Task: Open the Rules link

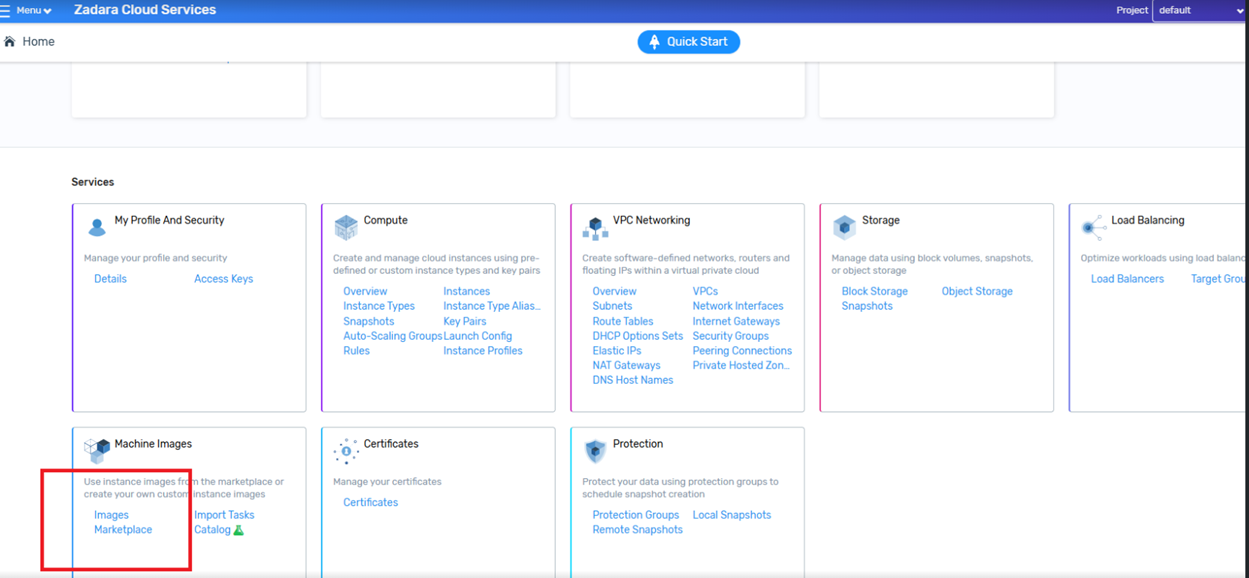Action: [357, 351]
